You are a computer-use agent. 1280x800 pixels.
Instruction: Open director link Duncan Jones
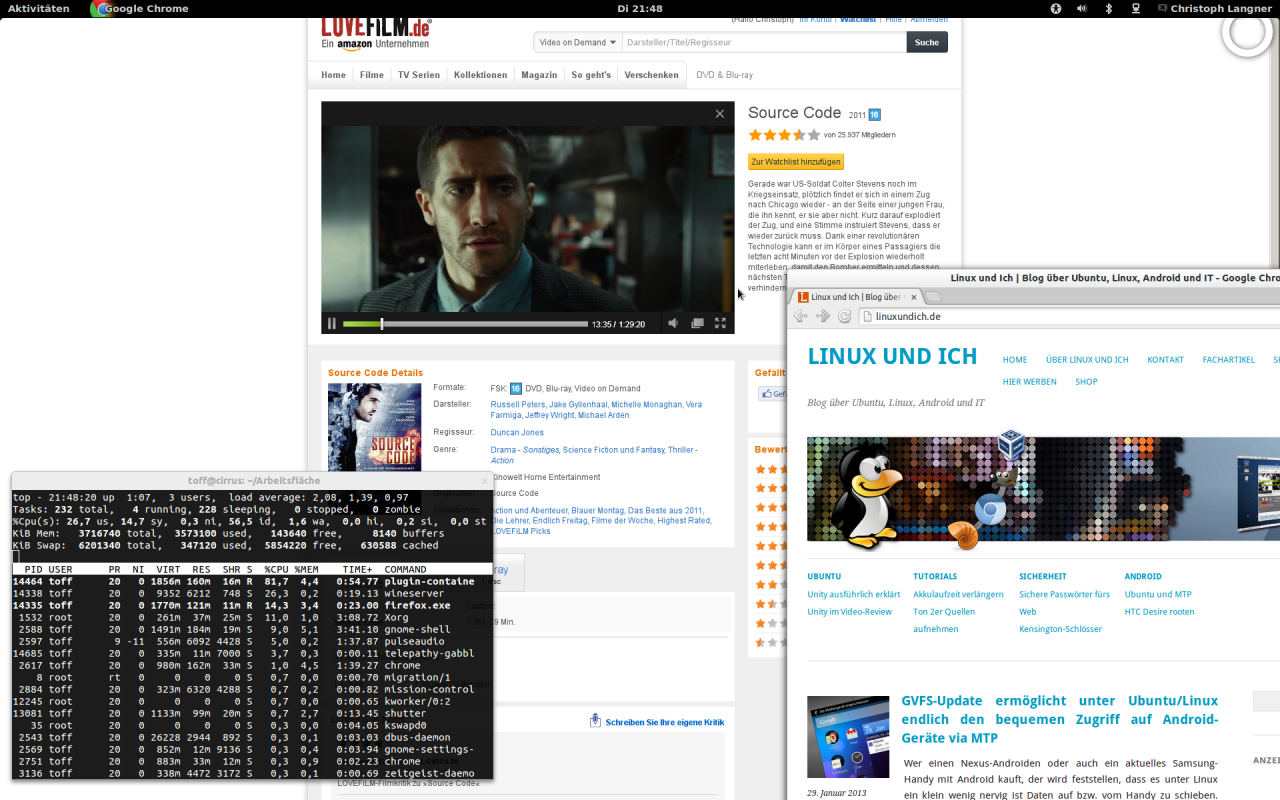(517, 432)
